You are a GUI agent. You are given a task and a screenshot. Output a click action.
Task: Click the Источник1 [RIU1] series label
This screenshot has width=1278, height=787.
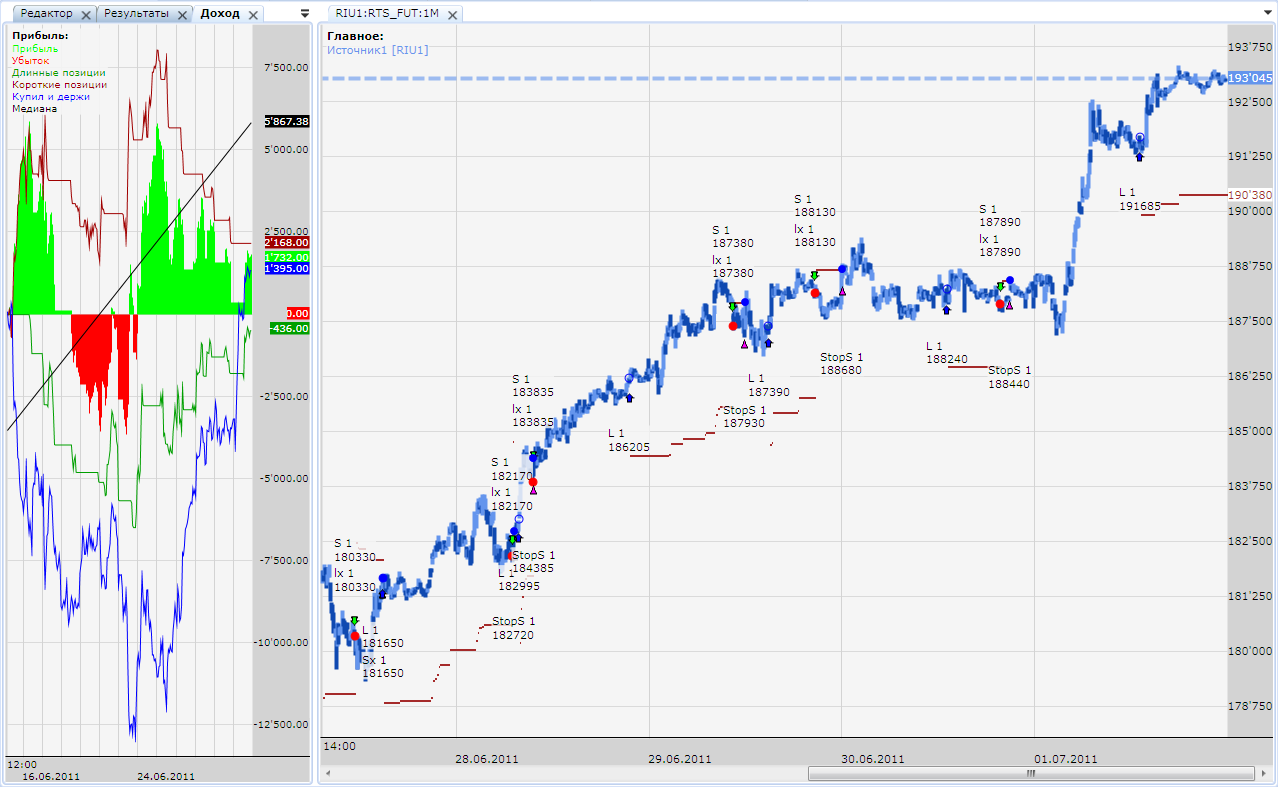(378, 49)
